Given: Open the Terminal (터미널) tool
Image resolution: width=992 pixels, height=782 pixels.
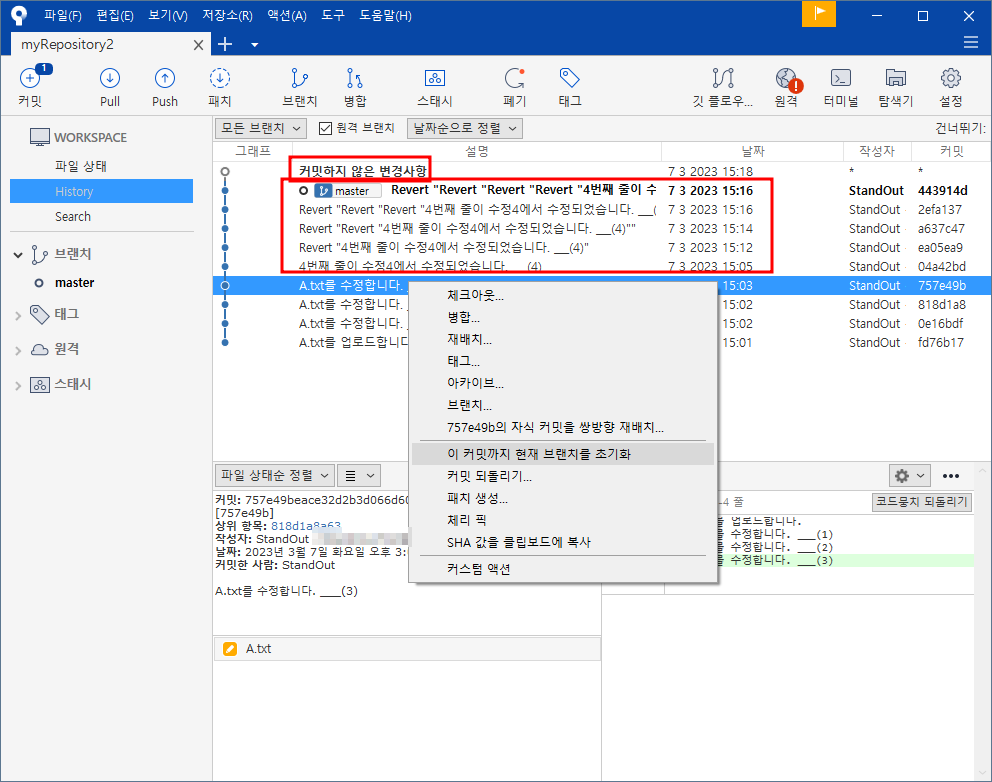Looking at the screenshot, I should click(841, 87).
